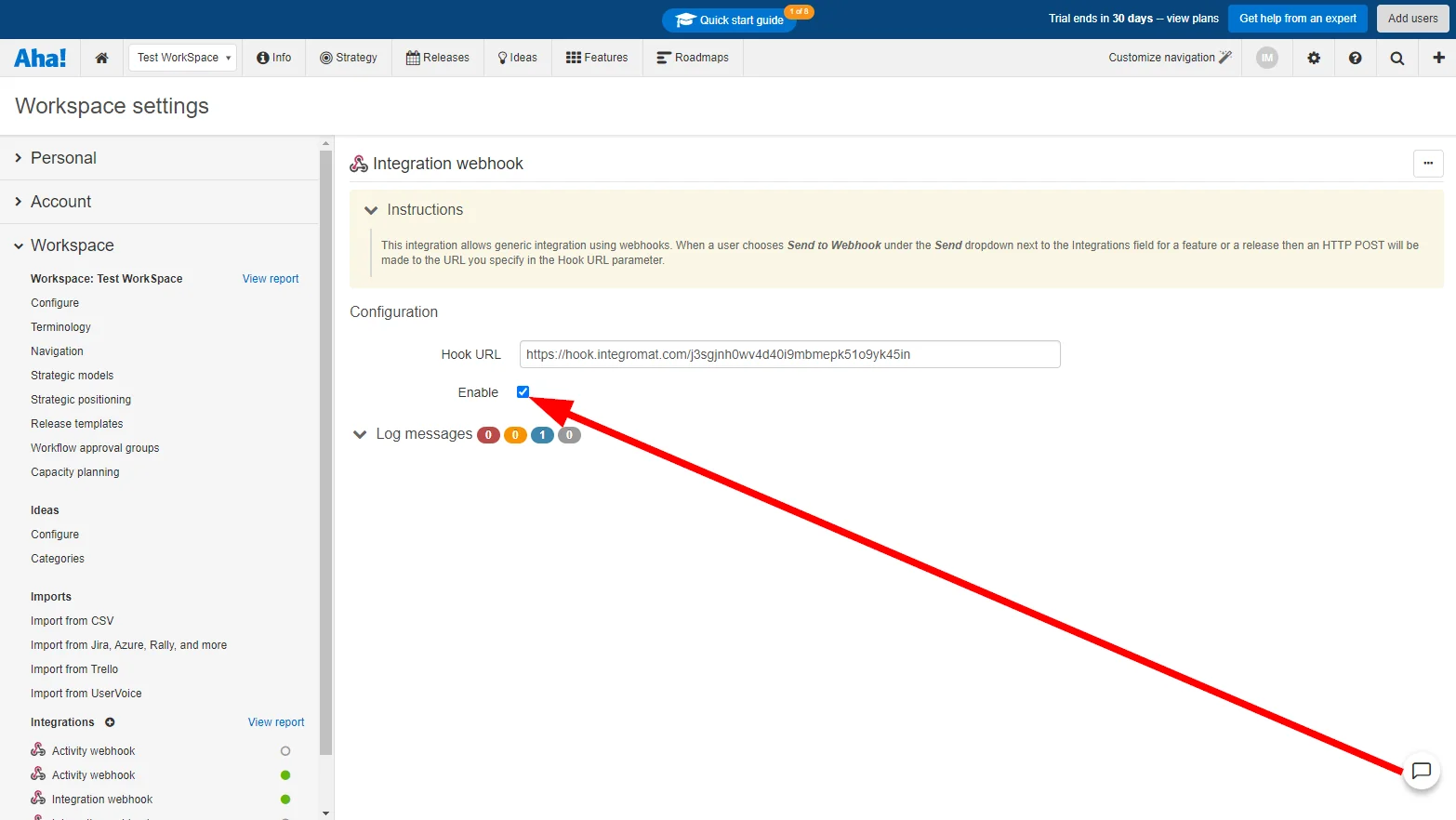
Task: Open the Info menu
Action: pyautogui.click(x=273, y=58)
